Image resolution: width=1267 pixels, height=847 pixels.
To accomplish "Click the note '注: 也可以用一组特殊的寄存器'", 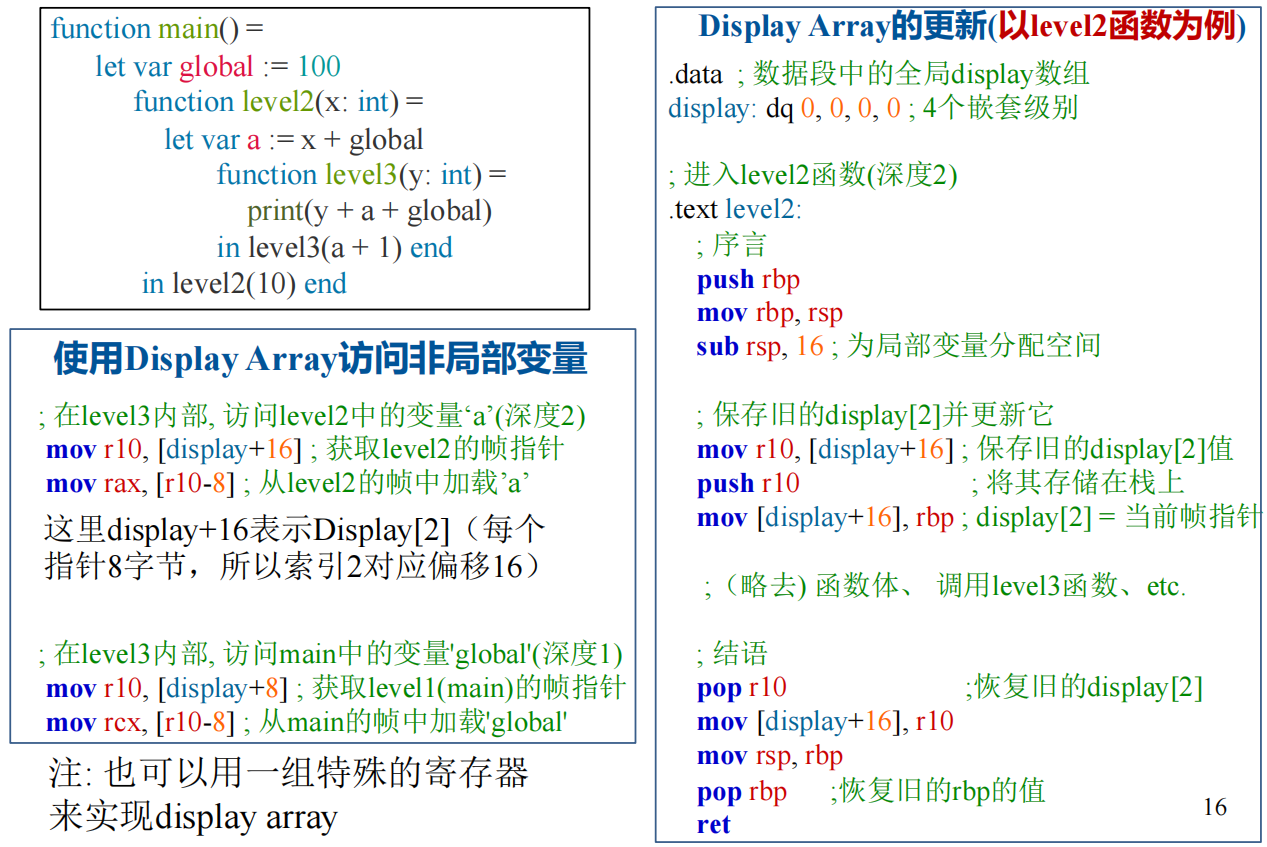I will coord(288,773).
